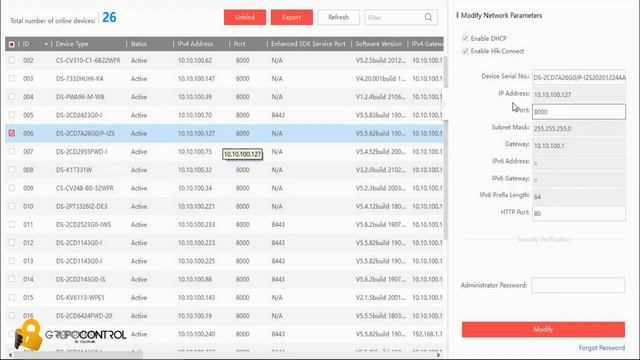Select device row DS-2PT3326IZ-DE3
640x360 pixels.
(x=224, y=206)
